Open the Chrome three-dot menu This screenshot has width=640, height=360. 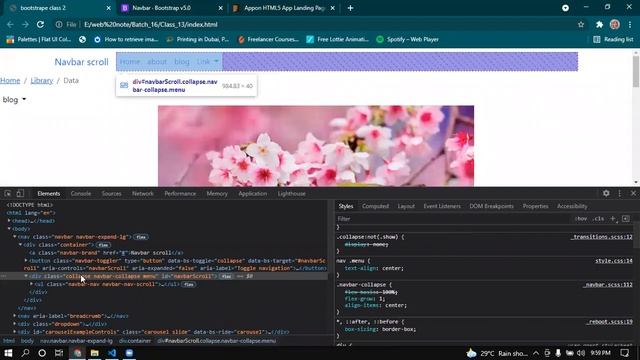630,24
